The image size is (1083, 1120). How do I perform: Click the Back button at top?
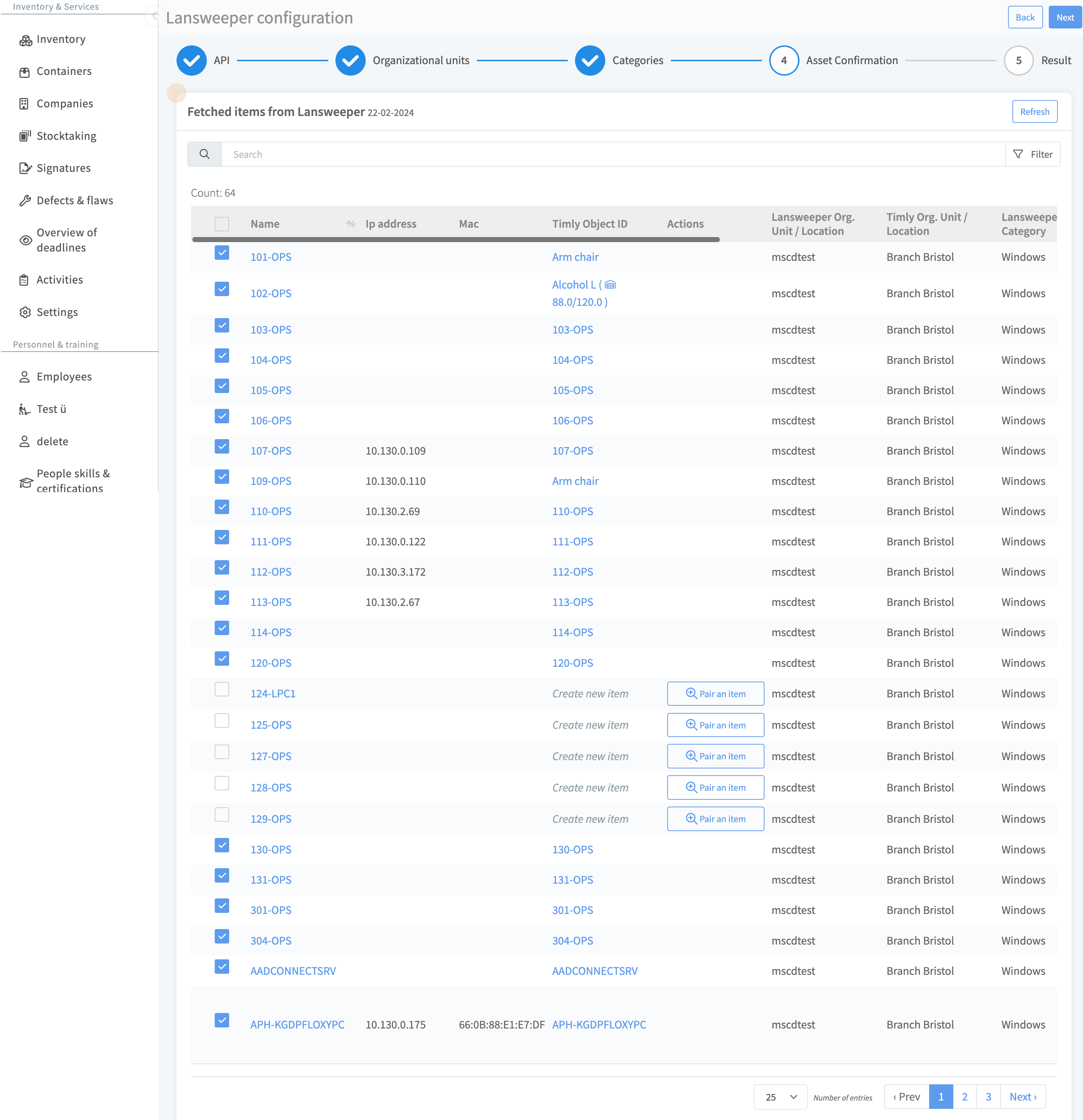1025,17
